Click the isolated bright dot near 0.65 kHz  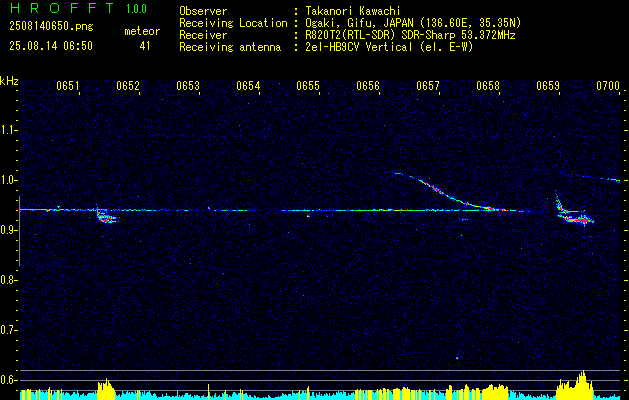point(457,358)
